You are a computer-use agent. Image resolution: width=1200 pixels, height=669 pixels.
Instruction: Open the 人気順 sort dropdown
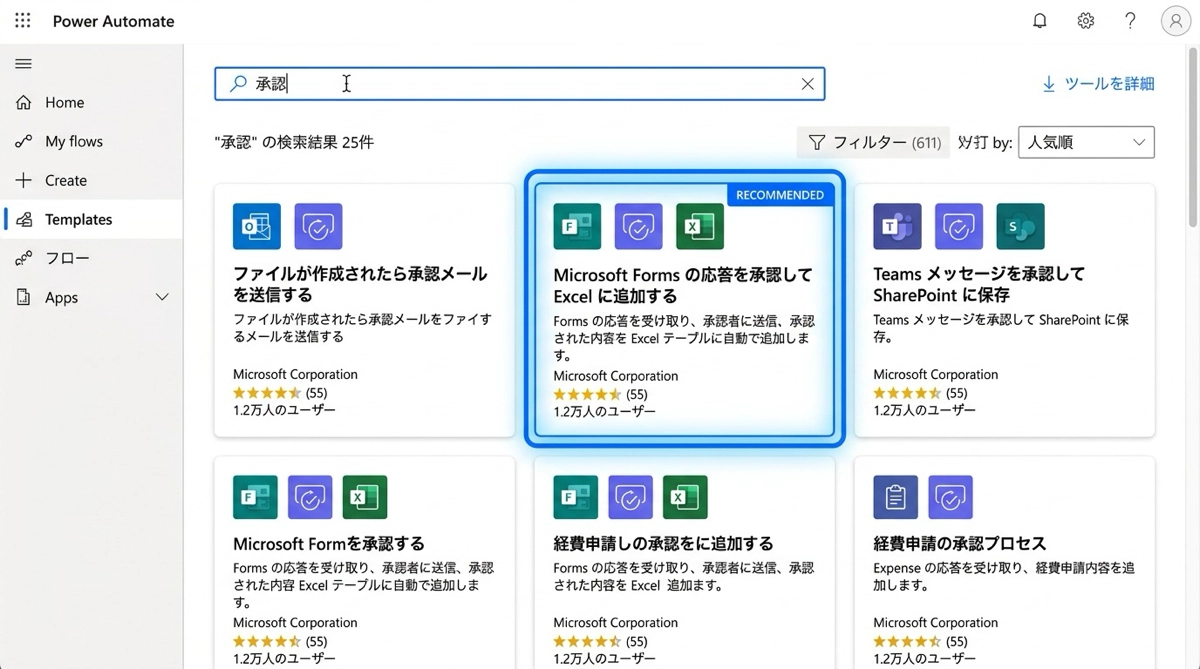[x=1085, y=142]
